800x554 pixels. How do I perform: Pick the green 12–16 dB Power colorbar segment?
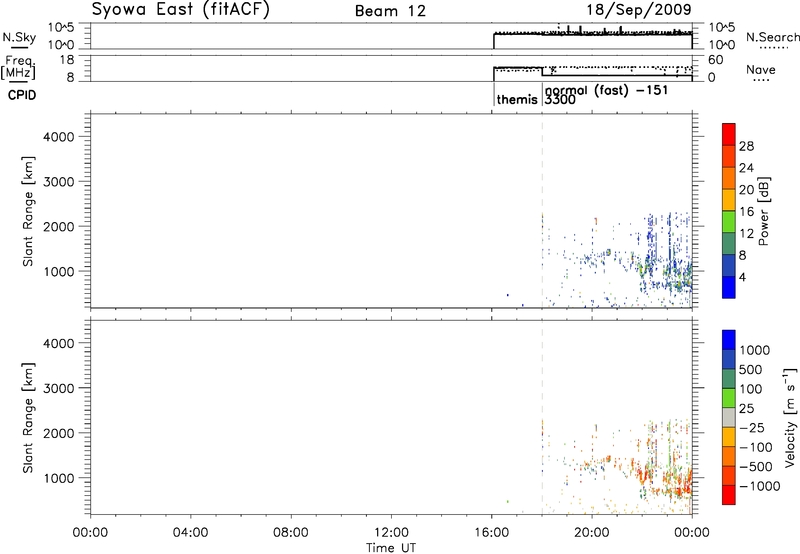[x=729, y=222]
